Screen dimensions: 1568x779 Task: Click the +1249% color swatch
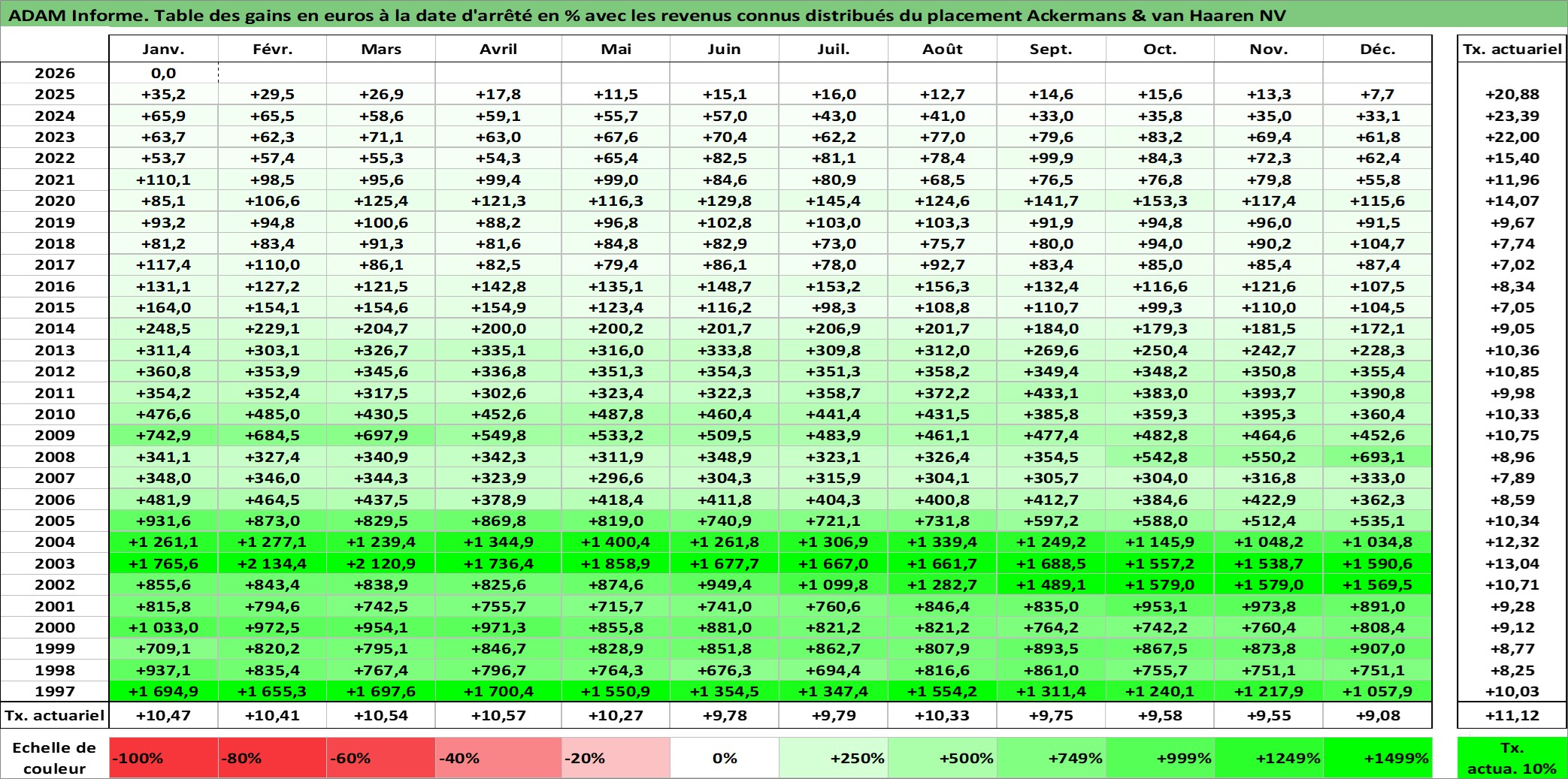click(x=1269, y=758)
